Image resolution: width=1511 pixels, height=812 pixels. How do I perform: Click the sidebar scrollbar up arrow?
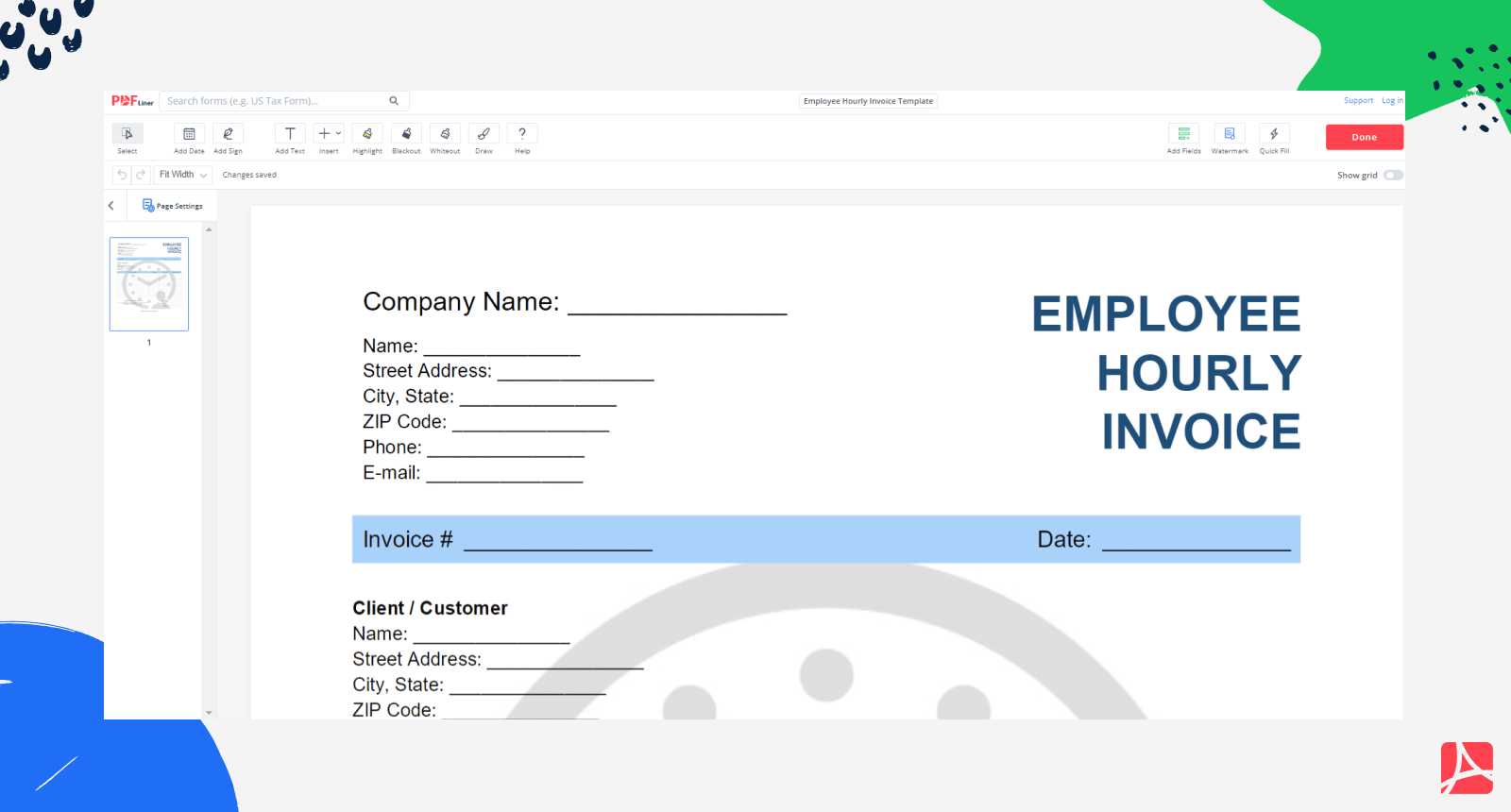coord(209,229)
